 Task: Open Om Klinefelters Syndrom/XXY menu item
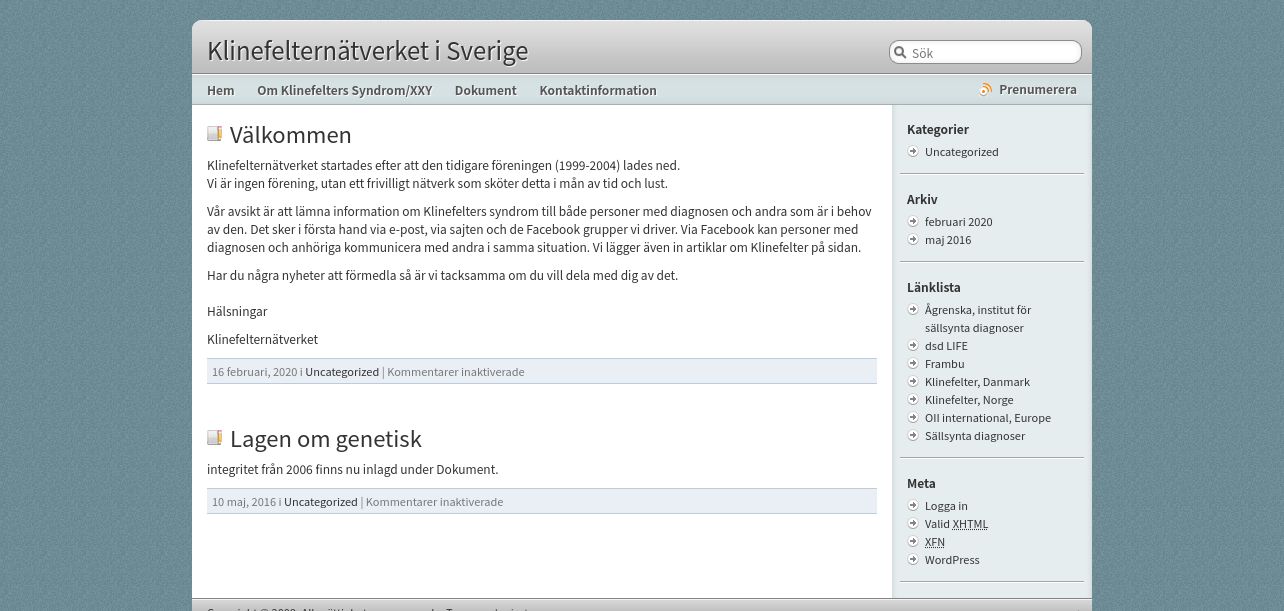click(x=345, y=90)
